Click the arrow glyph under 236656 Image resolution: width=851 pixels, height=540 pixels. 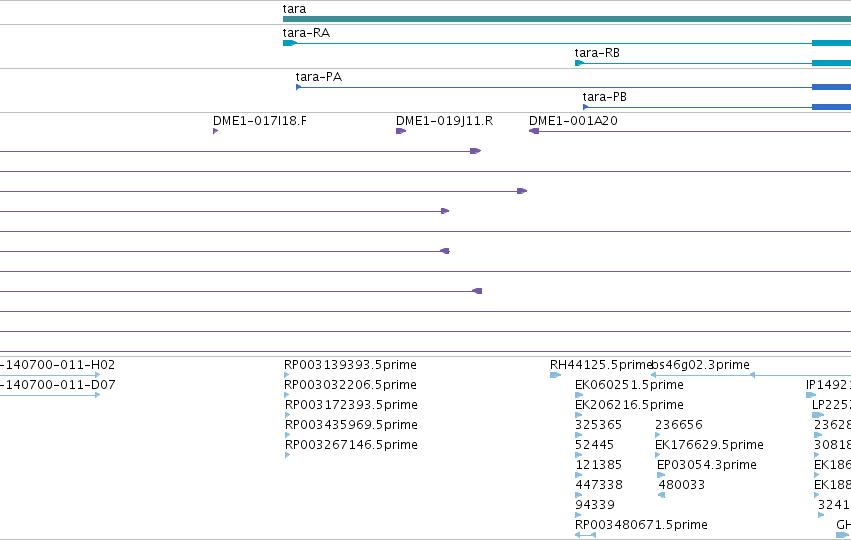pos(658,435)
